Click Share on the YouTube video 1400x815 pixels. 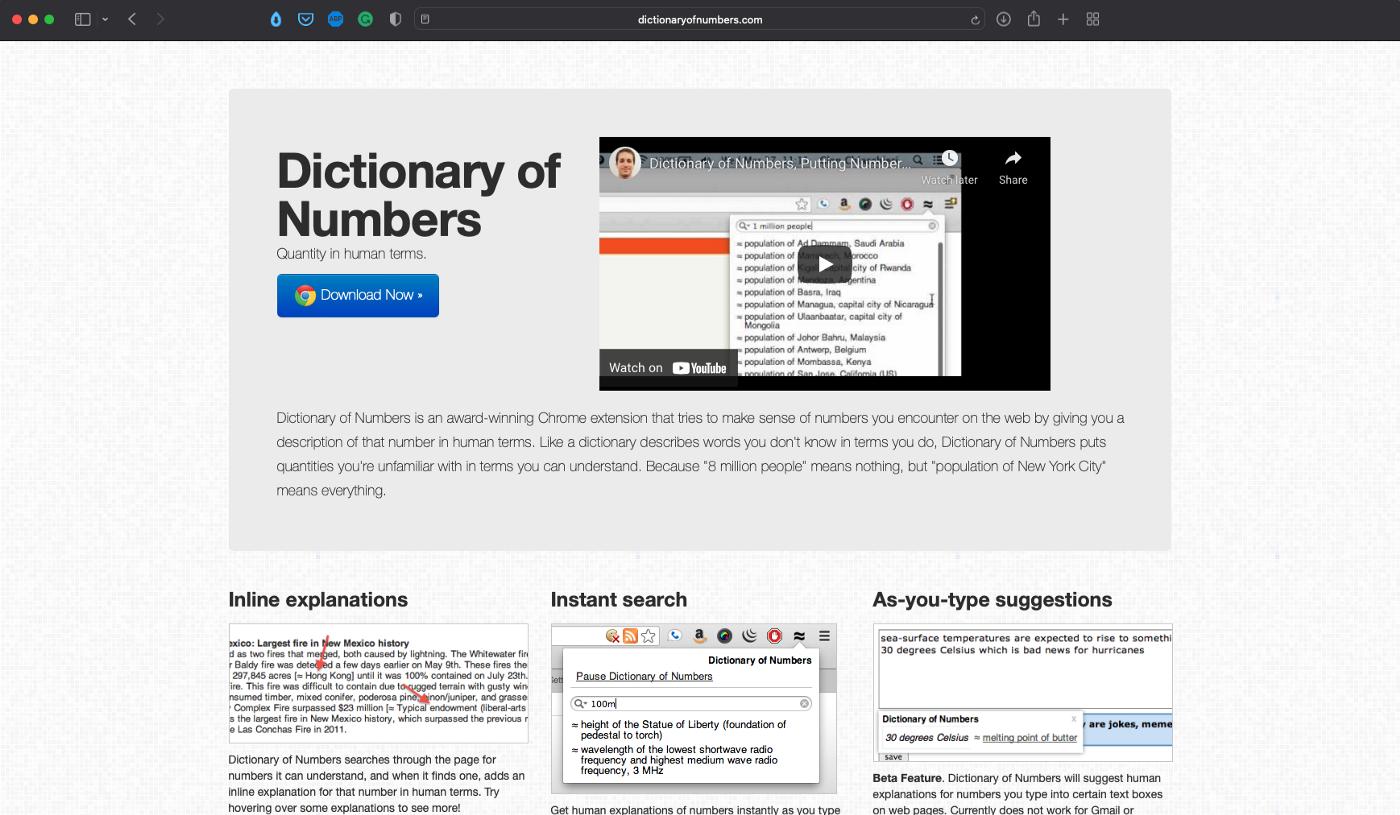tap(1012, 167)
